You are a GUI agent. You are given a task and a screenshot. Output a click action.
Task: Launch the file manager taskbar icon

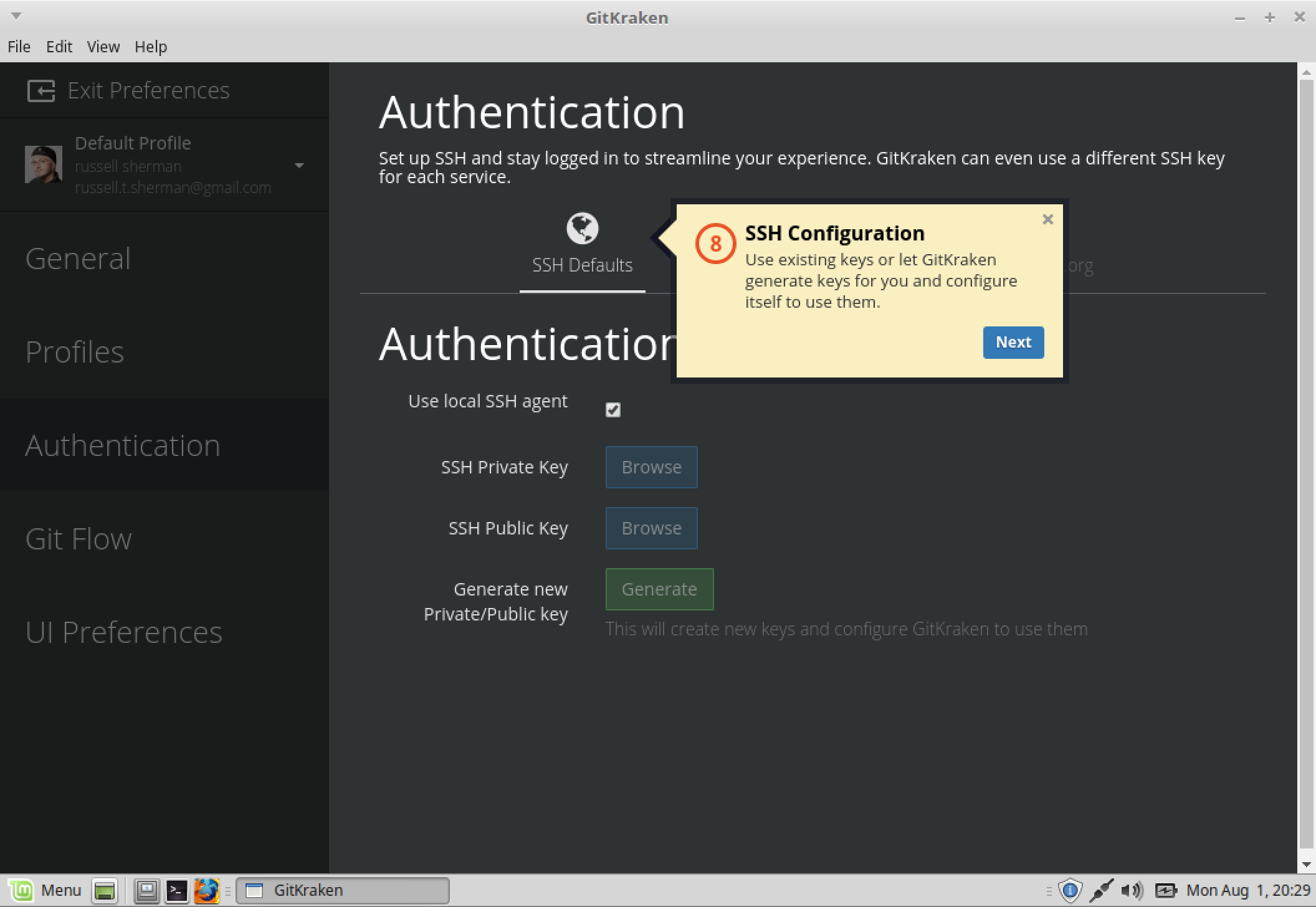pos(147,891)
